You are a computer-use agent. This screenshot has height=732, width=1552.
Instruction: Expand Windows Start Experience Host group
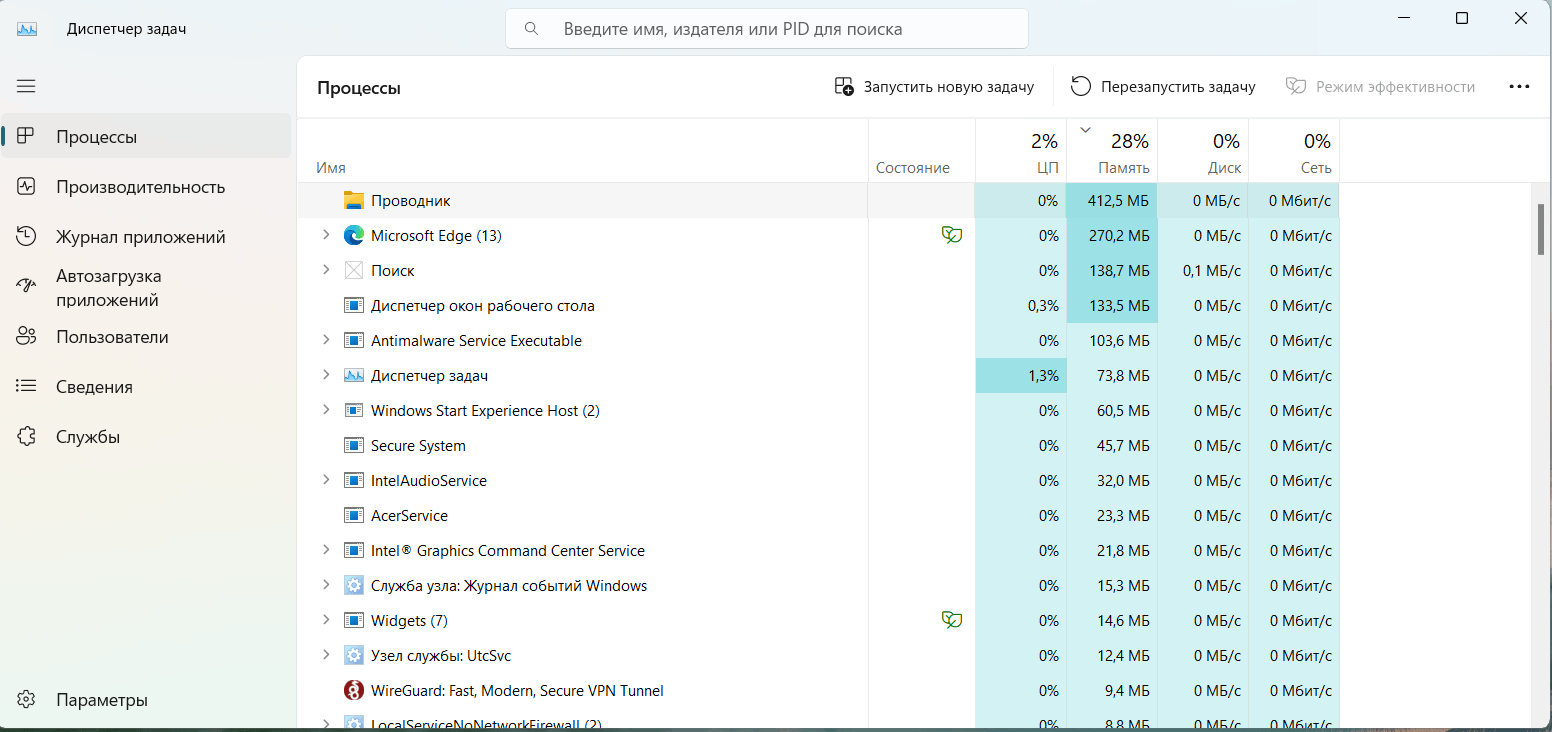click(325, 410)
